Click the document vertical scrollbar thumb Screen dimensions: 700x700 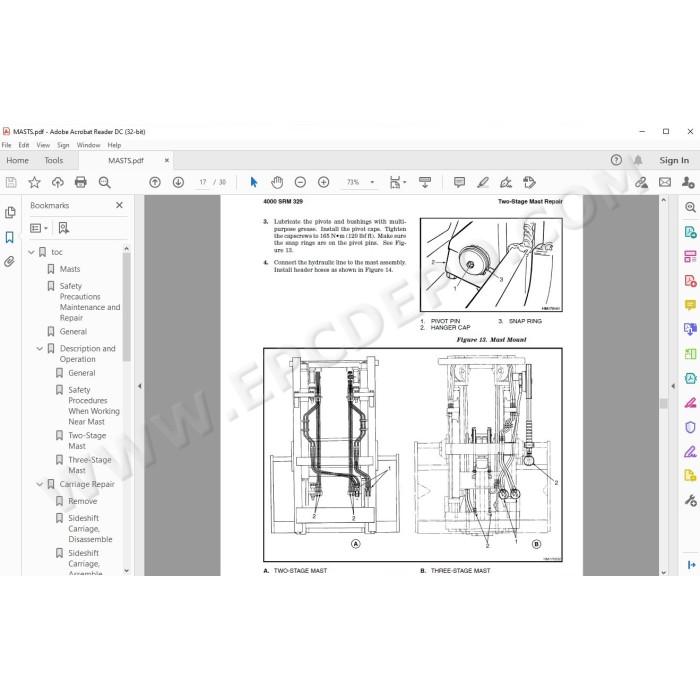click(x=664, y=403)
